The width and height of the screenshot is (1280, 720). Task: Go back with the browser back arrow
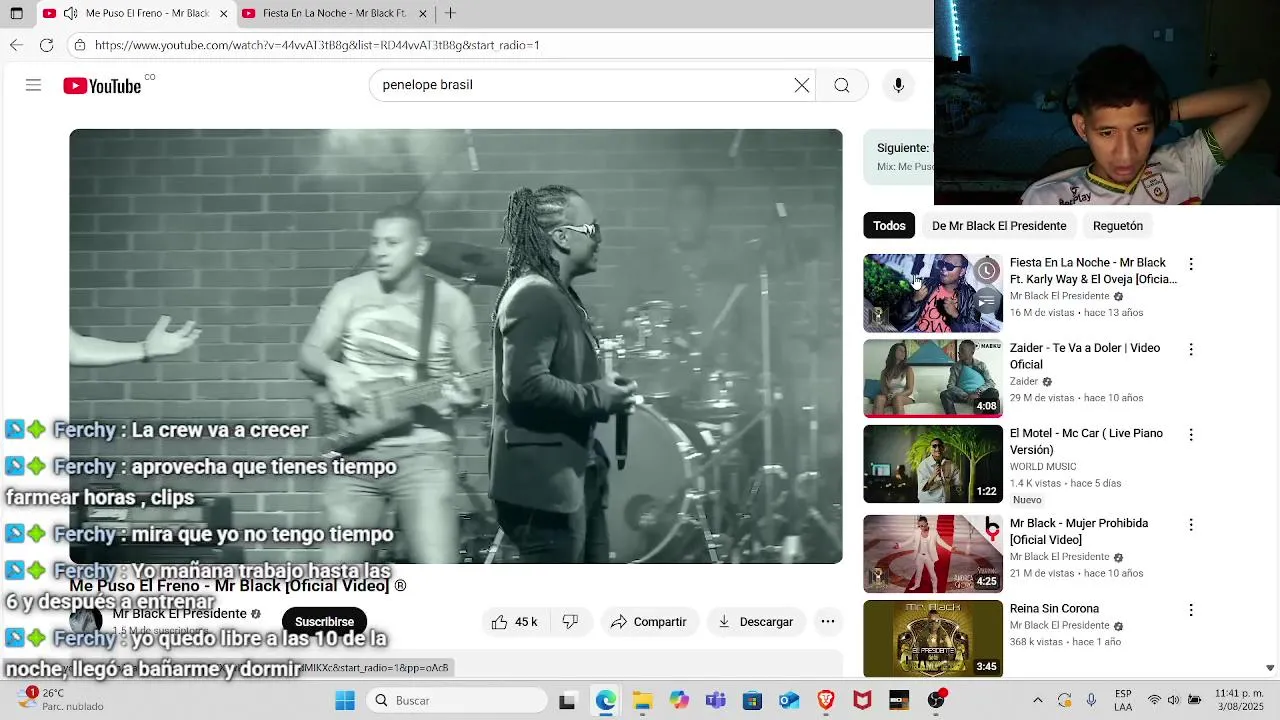(x=16, y=45)
